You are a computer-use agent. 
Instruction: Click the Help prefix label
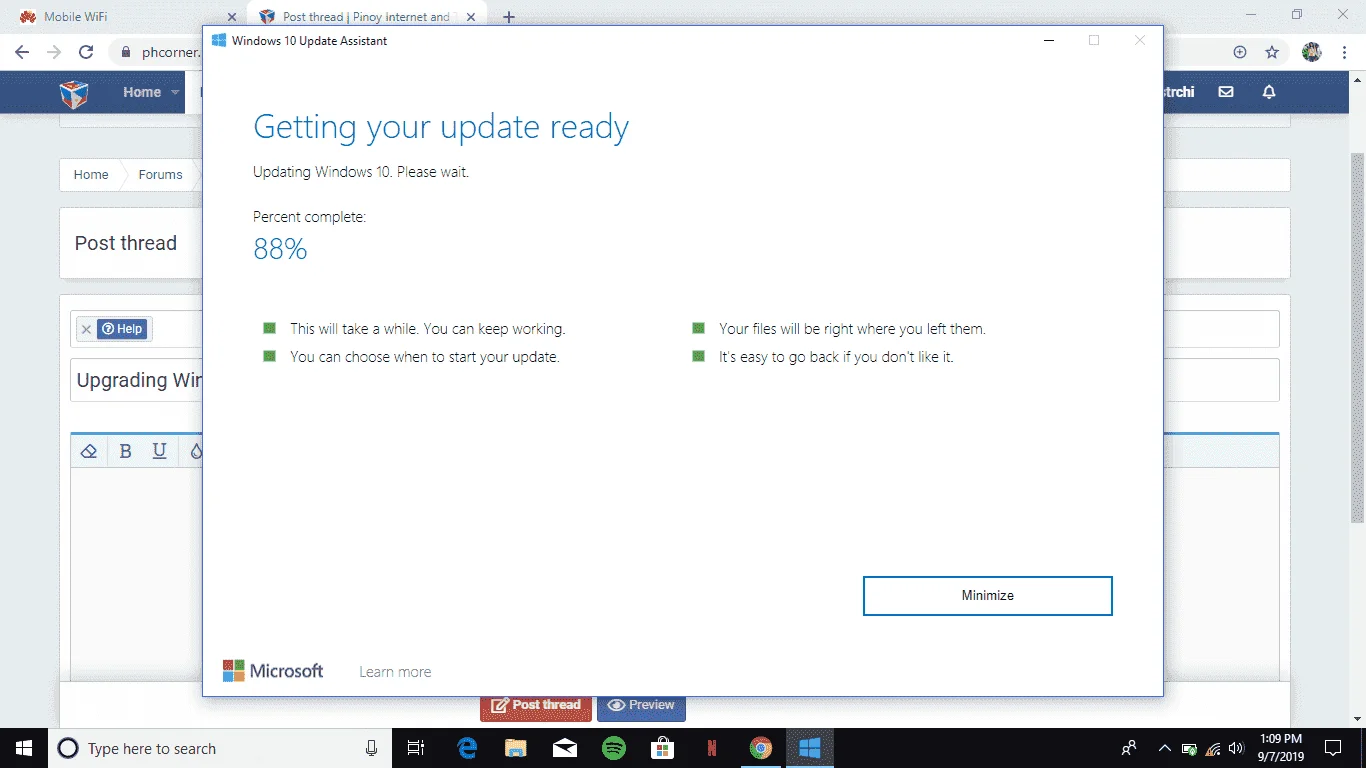(122, 329)
